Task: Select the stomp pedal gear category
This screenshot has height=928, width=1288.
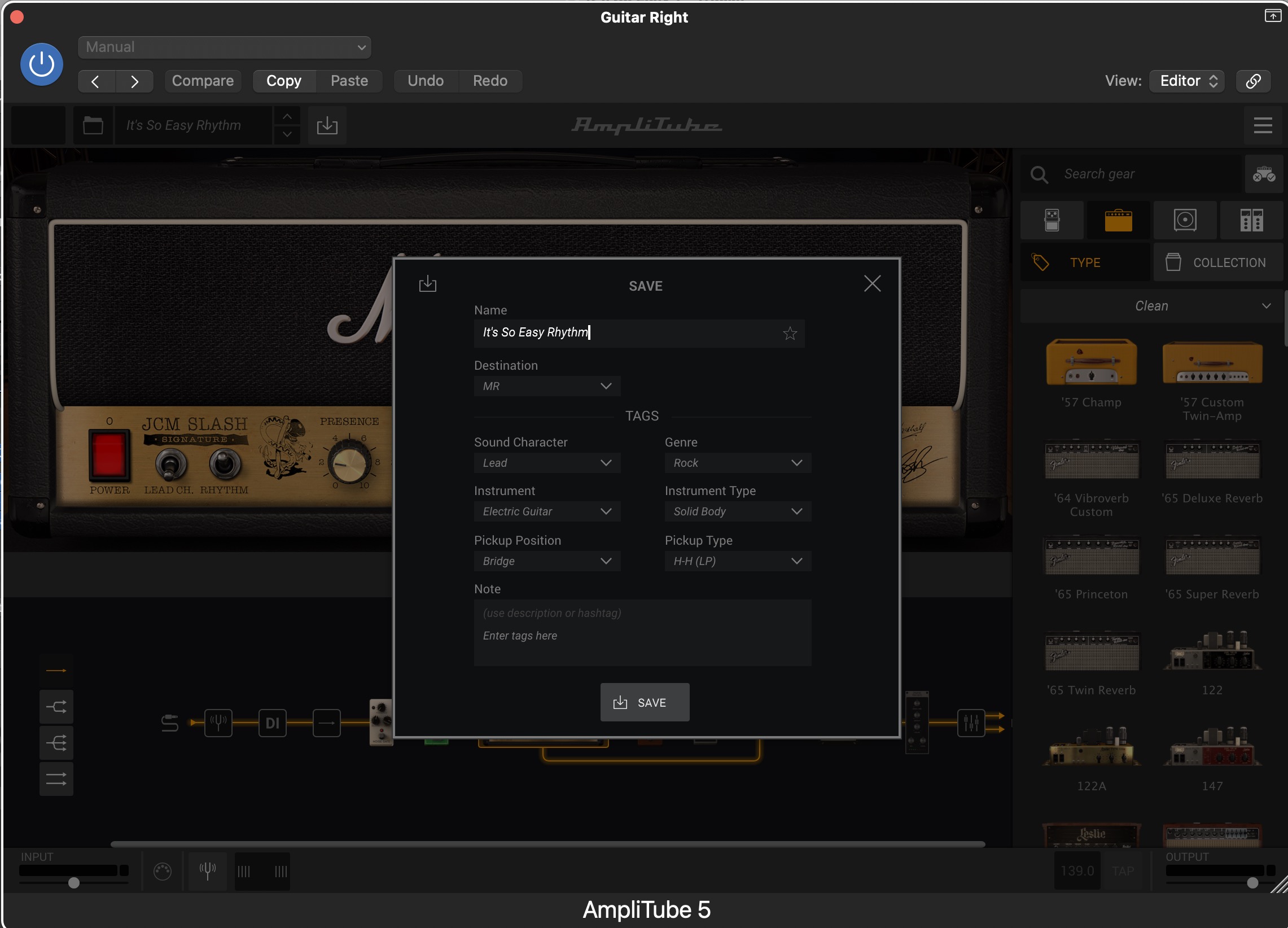Action: coord(1052,220)
